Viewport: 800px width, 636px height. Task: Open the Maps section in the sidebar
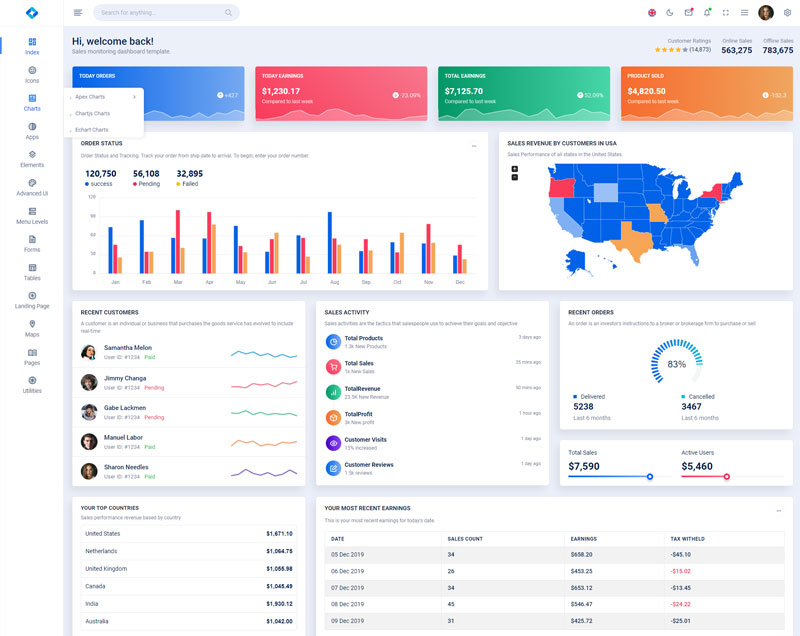pyautogui.click(x=32, y=329)
